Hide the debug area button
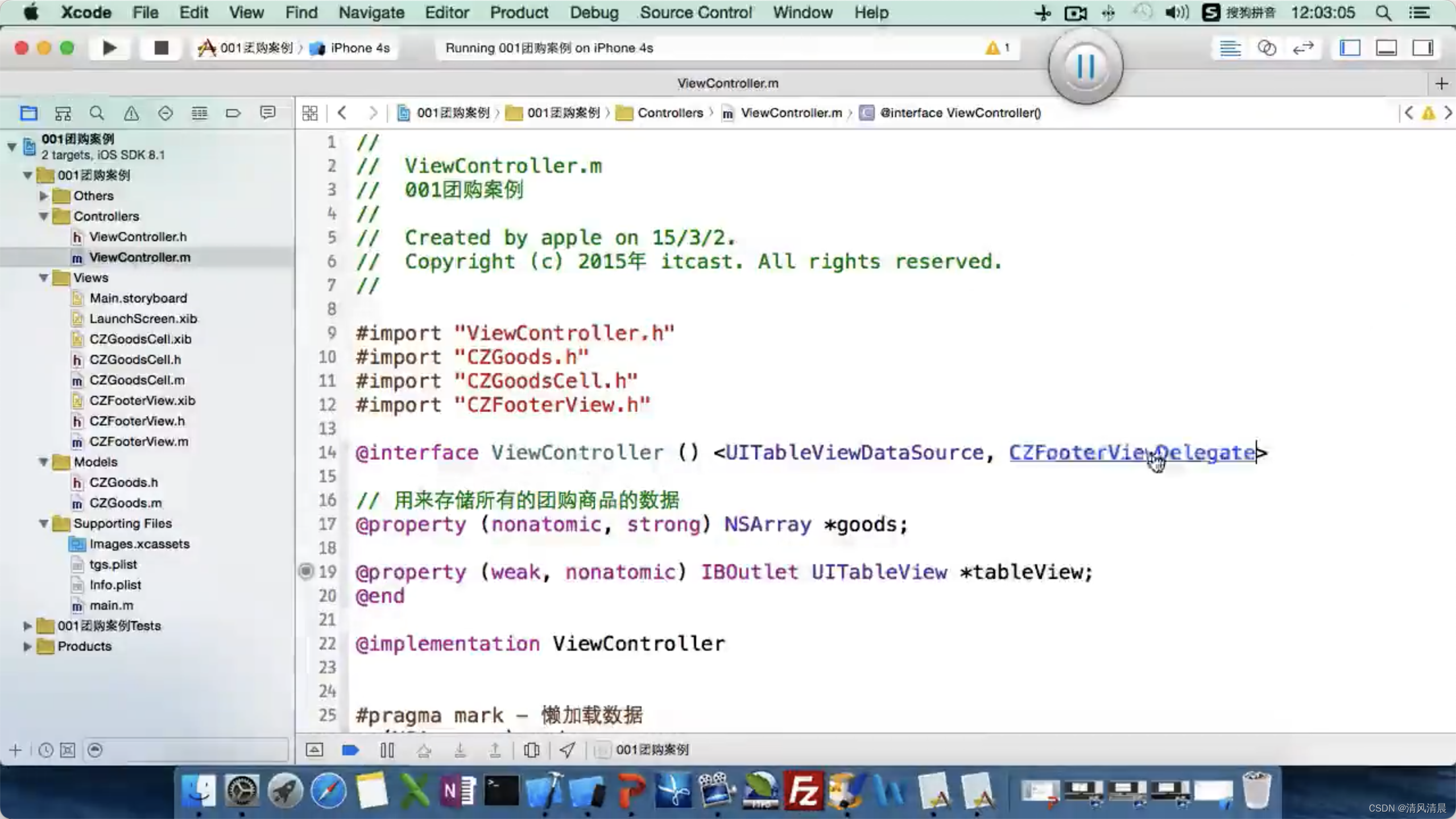 click(x=315, y=750)
